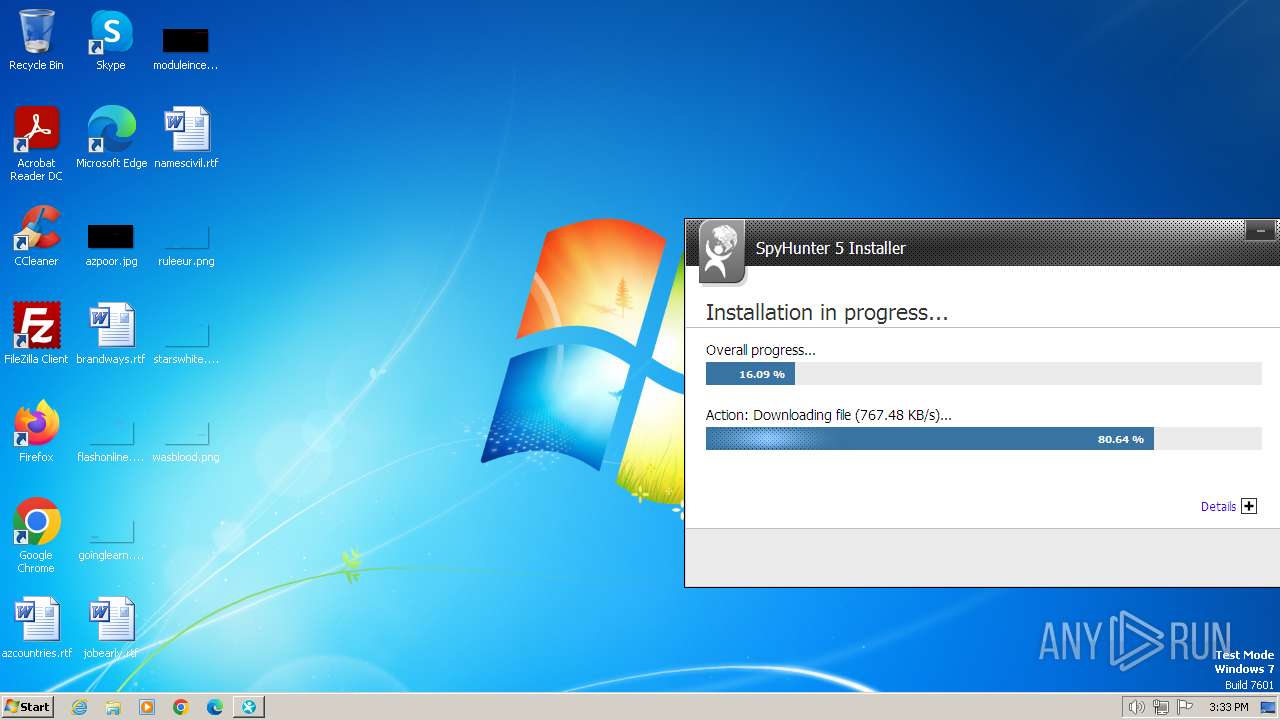Image resolution: width=1280 pixels, height=720 pixels.
Task: Select azcountries.rtf document icon
Action: (37, 629)
